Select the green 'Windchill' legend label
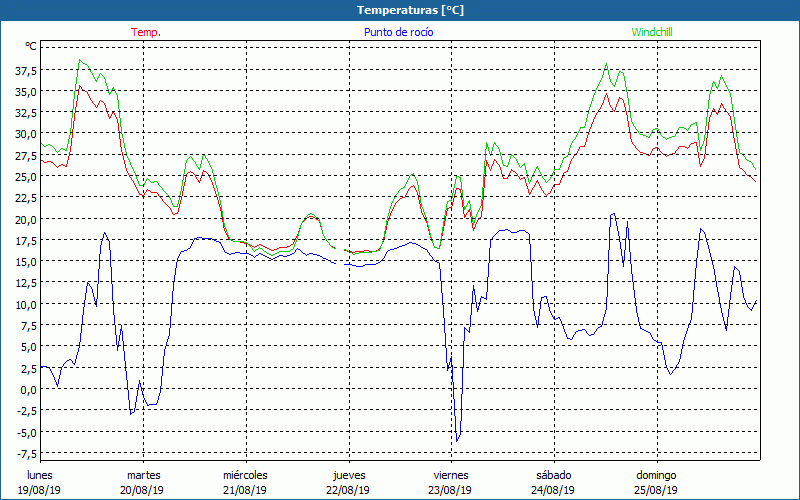Screen dimensions: 800x500 pyautogui.click(x=652, y=32)
